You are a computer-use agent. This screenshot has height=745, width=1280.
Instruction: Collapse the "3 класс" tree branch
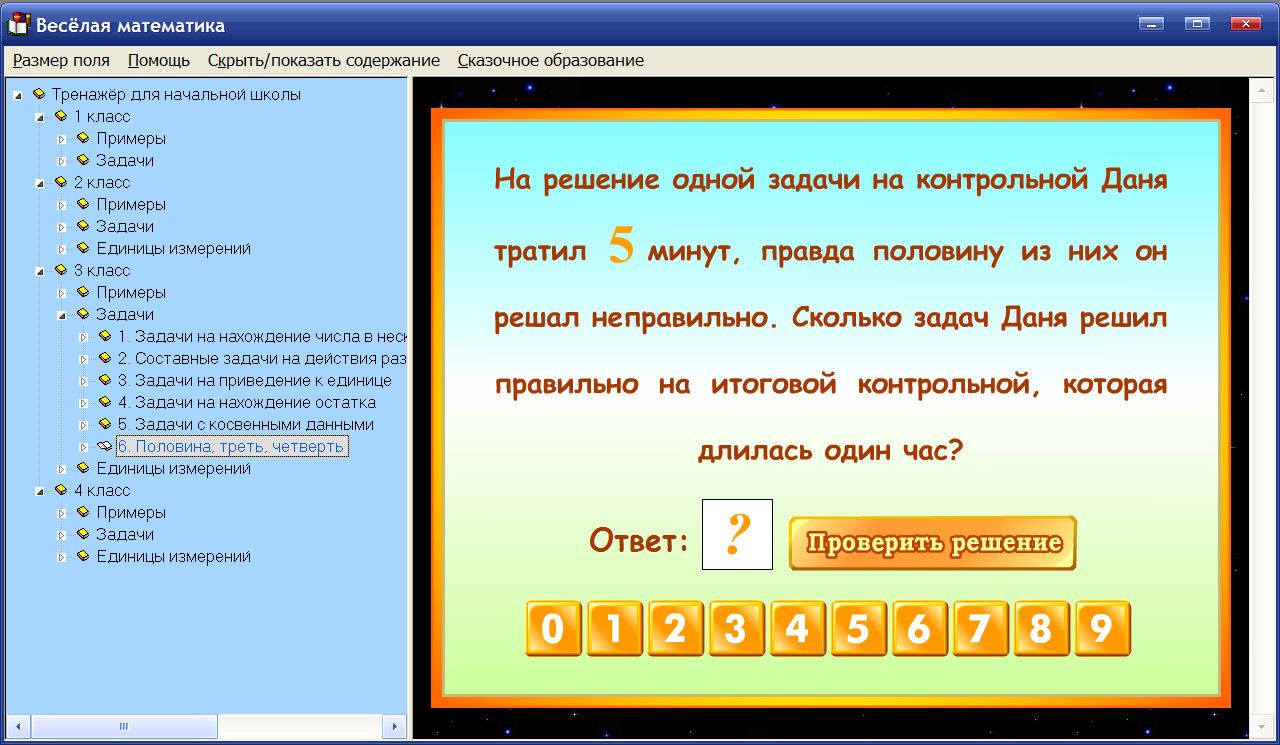(x=40, y=270)
